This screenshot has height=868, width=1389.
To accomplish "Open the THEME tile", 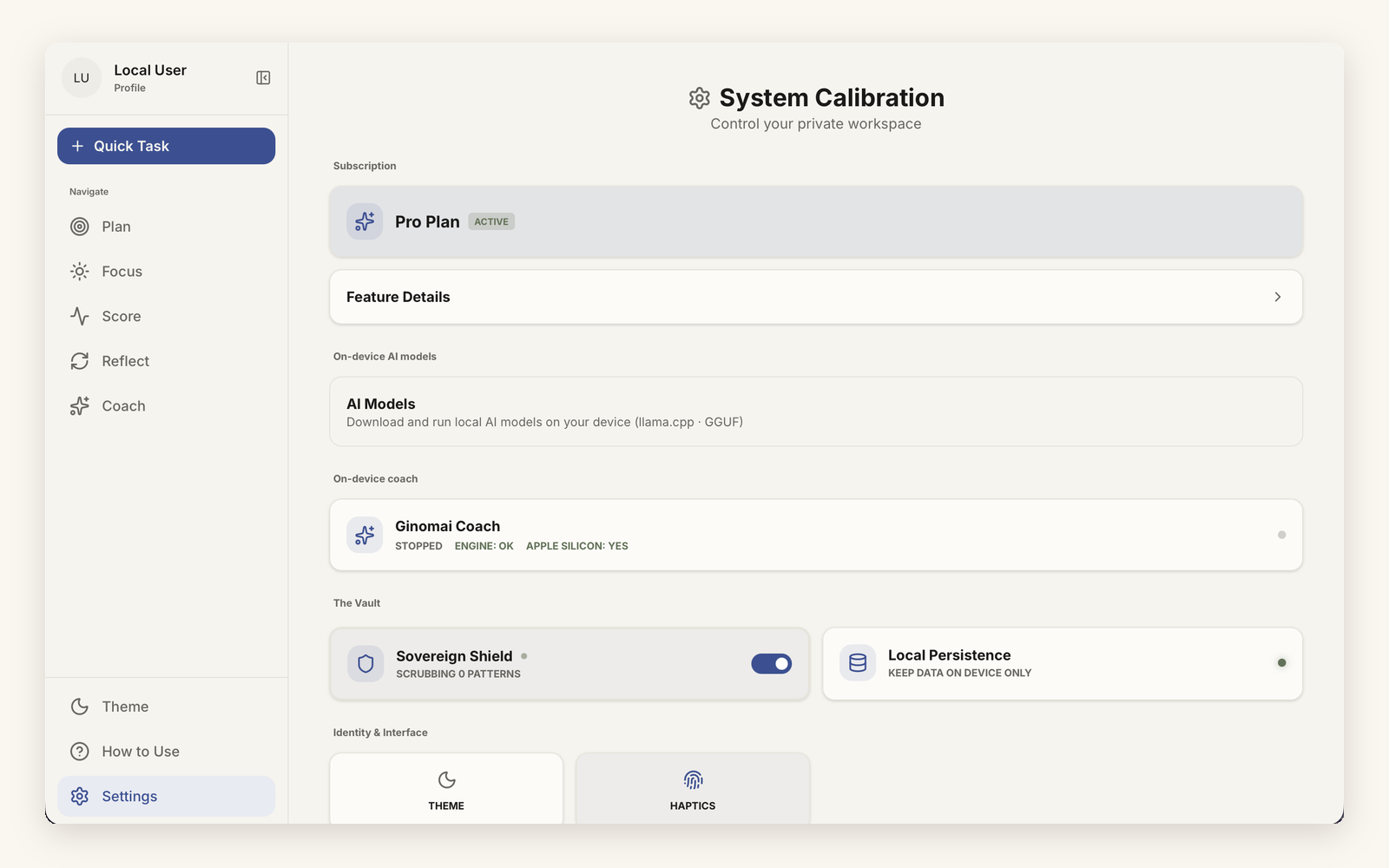I will tap(446, 788).
